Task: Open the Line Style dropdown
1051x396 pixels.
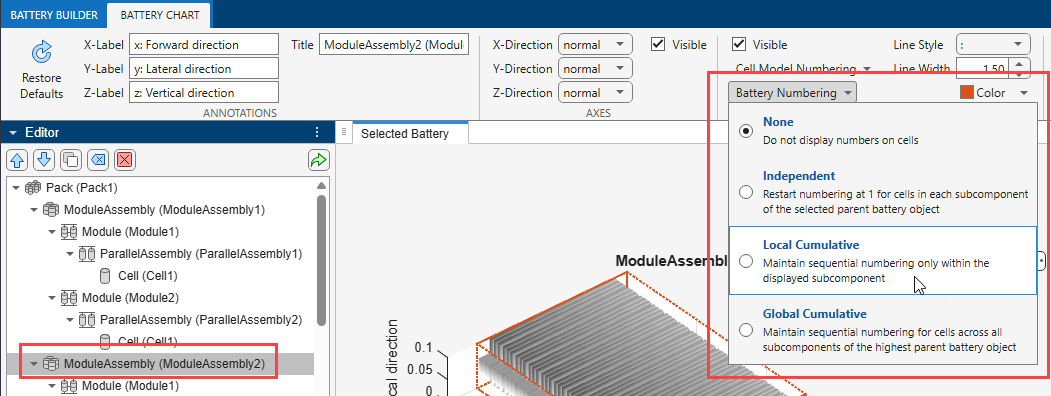Action: pyautogui.click(x=993, y=45)
